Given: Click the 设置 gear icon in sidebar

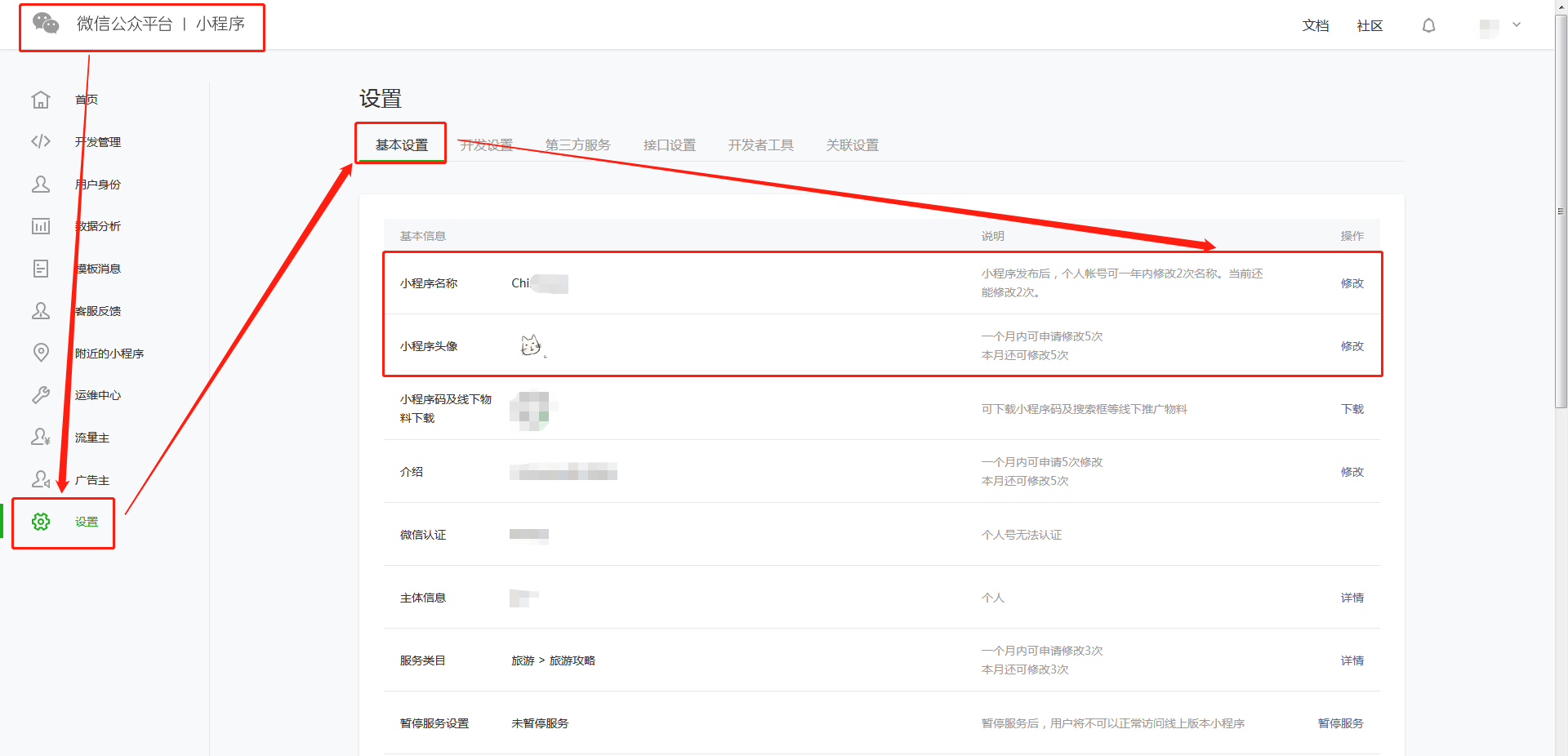Looking at the screenshot, I should tap(41, 522).
